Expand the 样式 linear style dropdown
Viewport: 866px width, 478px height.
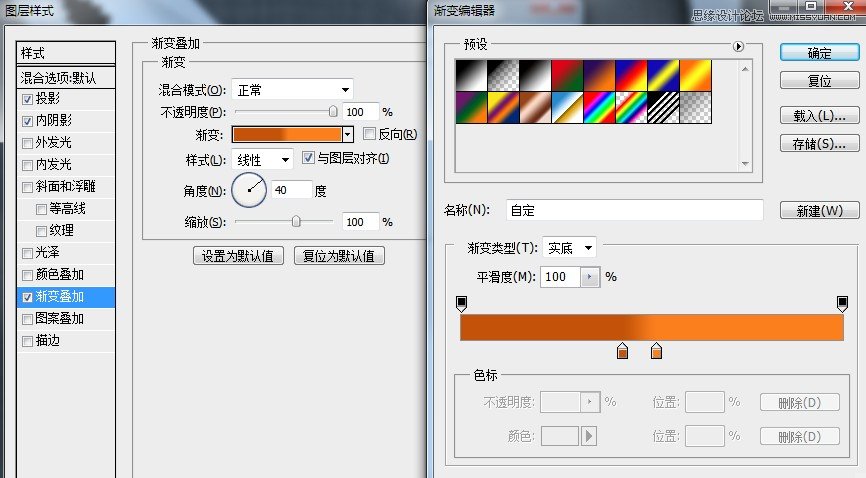pos(262,159)
